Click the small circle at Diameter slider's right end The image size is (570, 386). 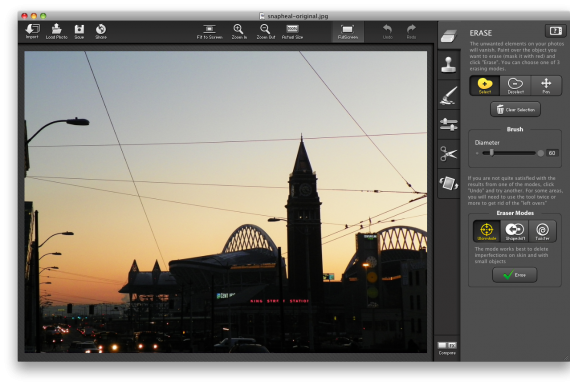541,153
